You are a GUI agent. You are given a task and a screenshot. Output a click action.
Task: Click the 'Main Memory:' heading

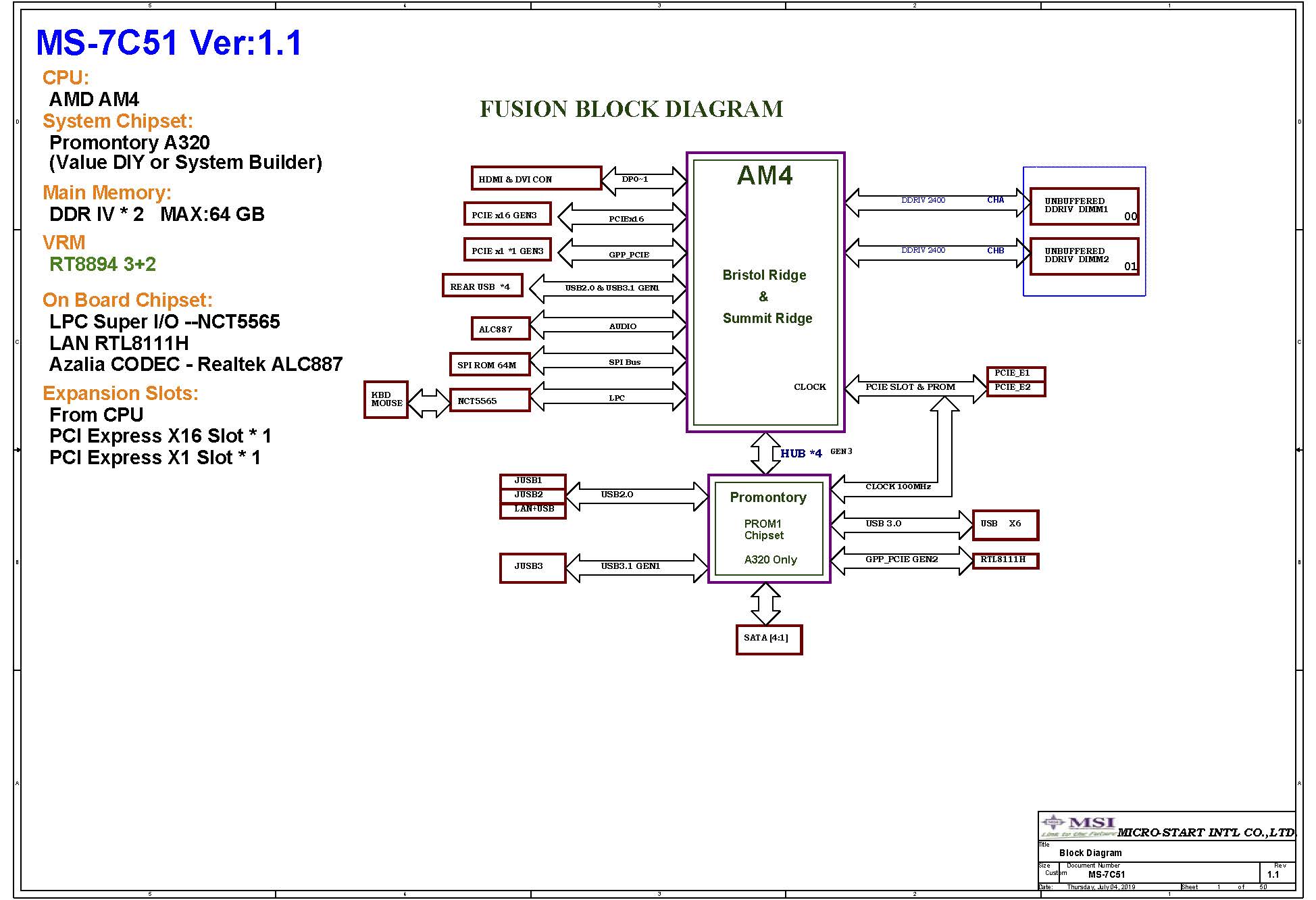pyautogui.click(x=107, y=193)
